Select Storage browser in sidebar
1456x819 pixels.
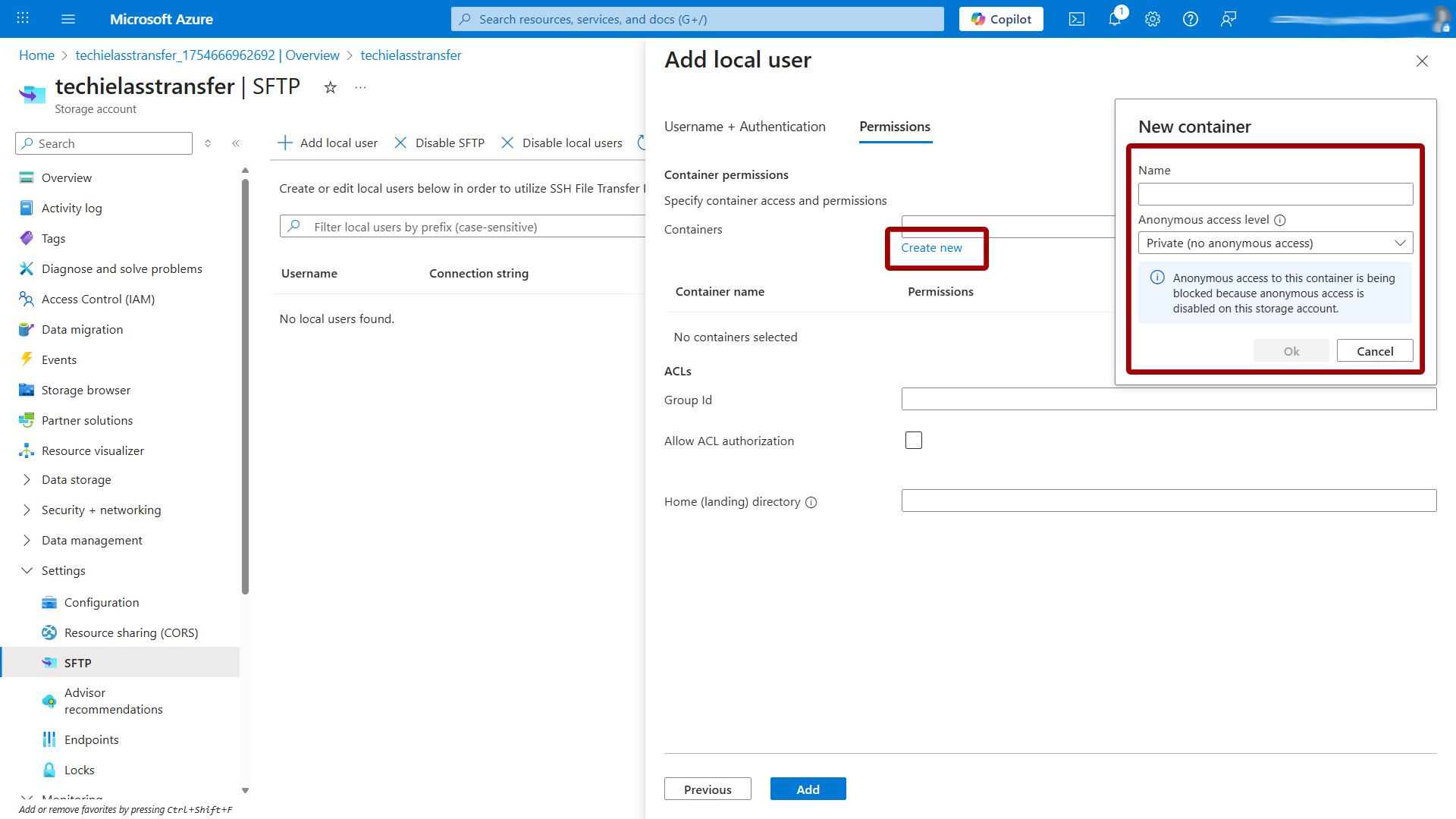click(x=86, y=390)
